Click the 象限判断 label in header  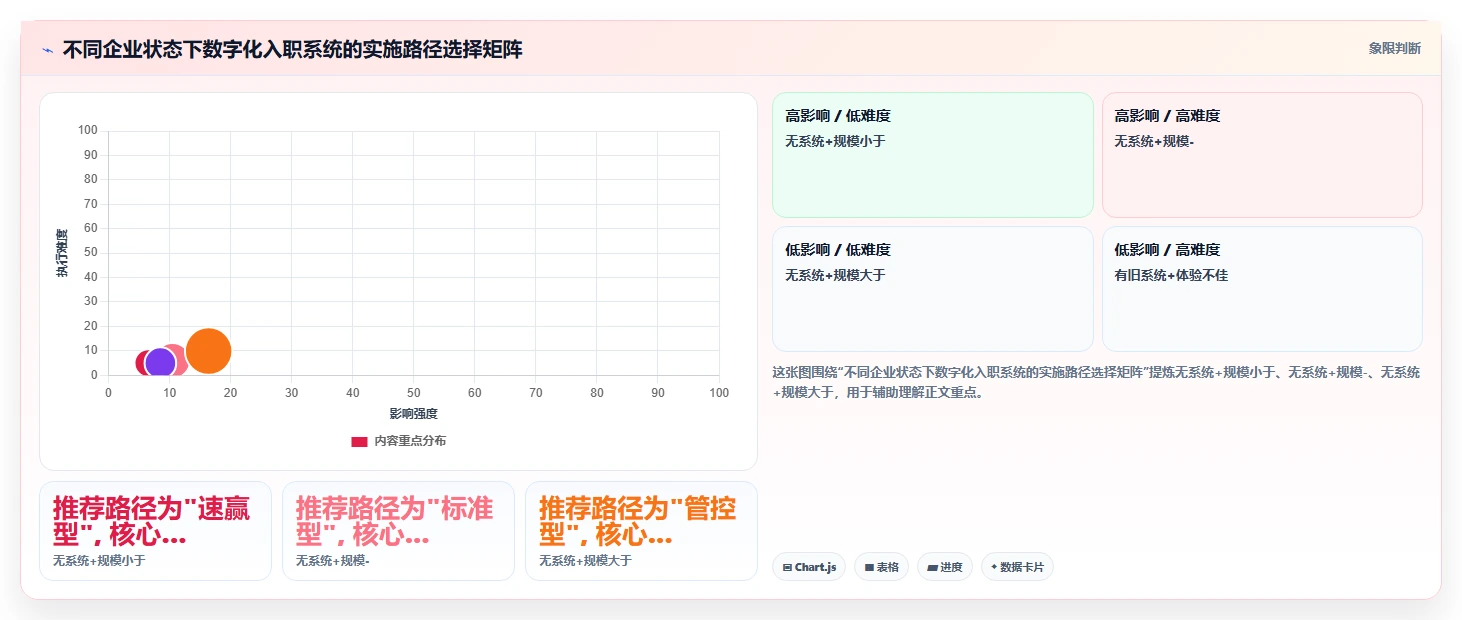coord(1394,49)
